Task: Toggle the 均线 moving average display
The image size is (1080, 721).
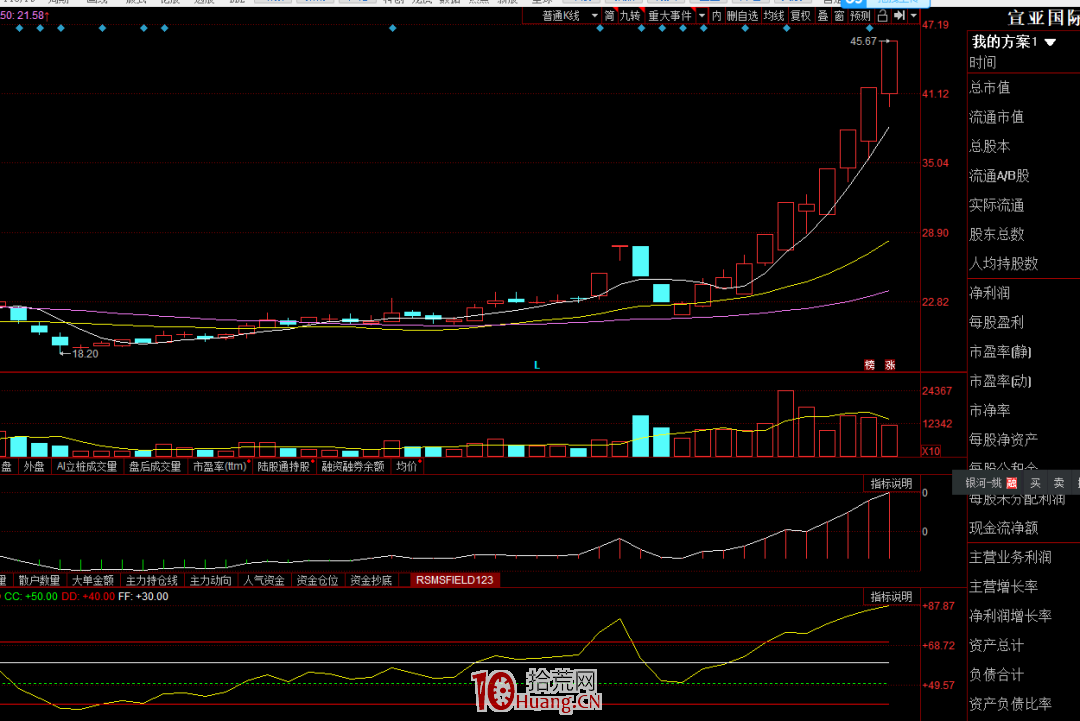Action: coord(774,16)
